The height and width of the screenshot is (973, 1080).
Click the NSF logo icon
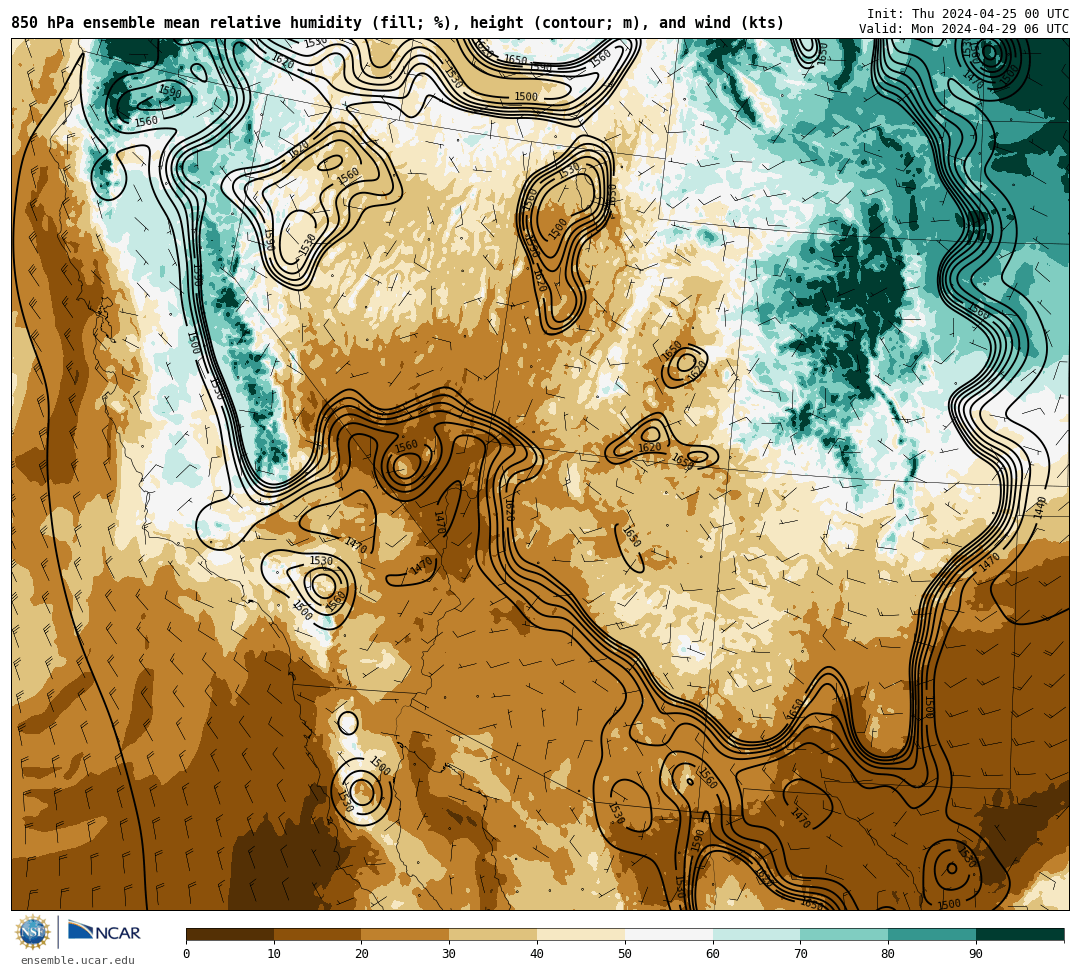click(x=33, y=933)
